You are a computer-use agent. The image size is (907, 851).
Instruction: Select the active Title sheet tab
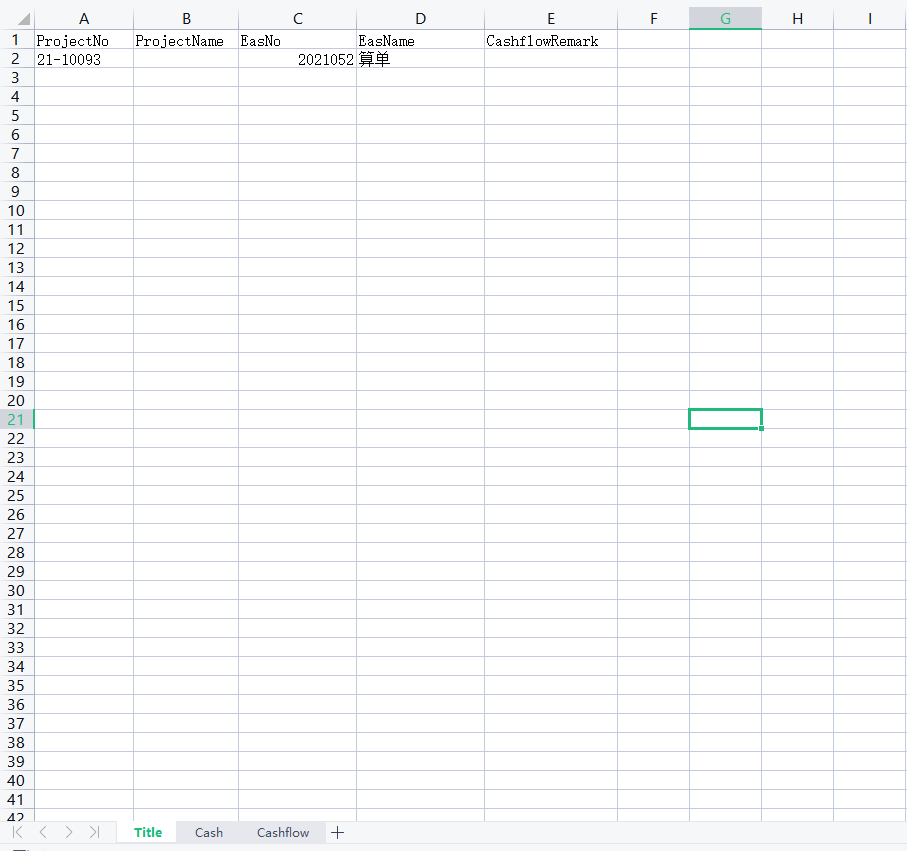(x=147, y=832)
